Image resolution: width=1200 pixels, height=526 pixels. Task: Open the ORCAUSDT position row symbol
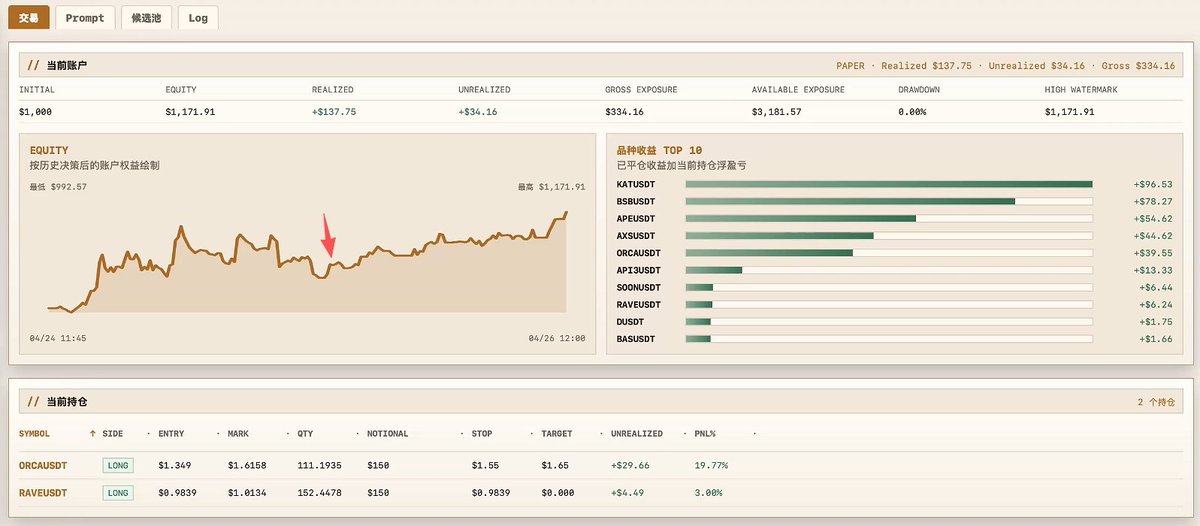point(45,465)
